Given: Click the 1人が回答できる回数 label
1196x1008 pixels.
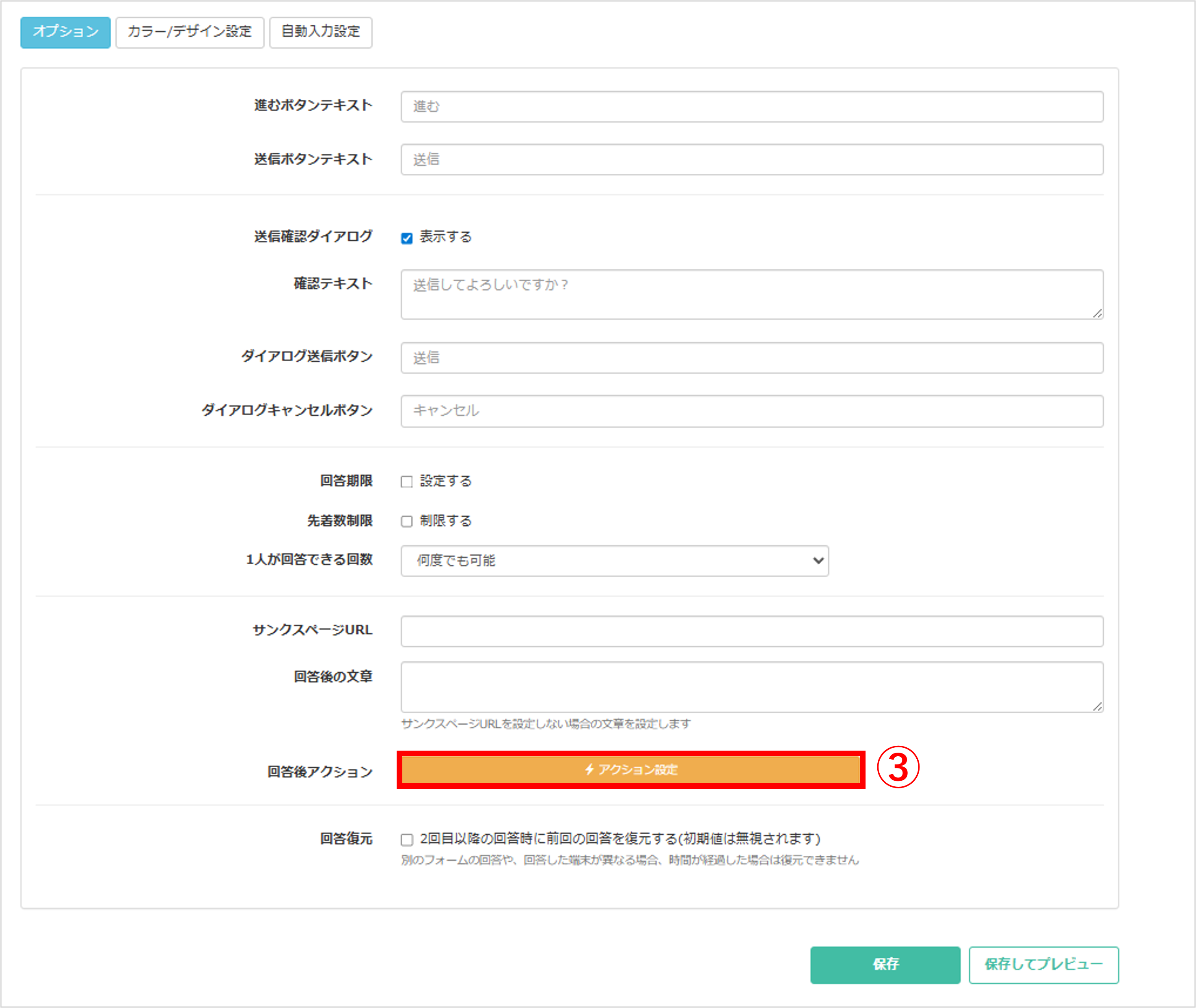Looking at the screenshot, I should coord(309,559).
